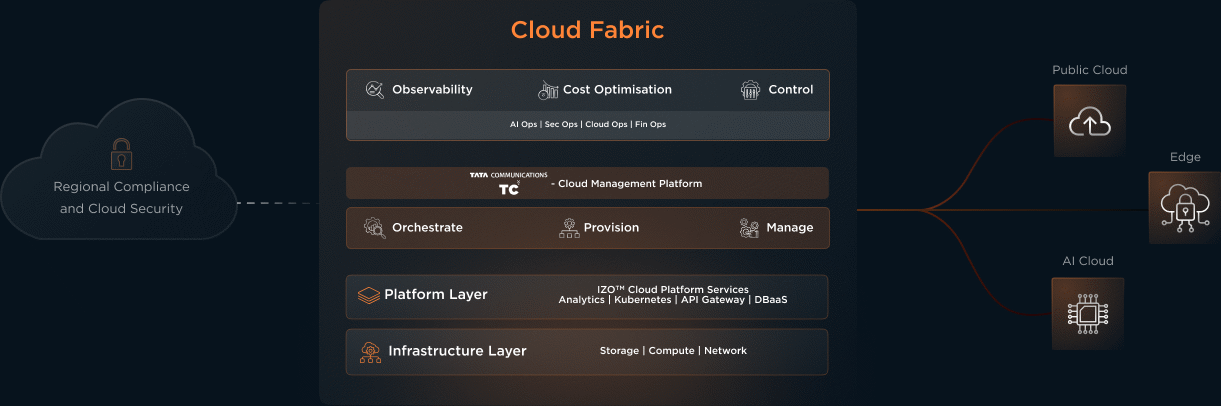Click the Observability label
The width and height of the screenshot is (1221, 406).
click(432, 90)
